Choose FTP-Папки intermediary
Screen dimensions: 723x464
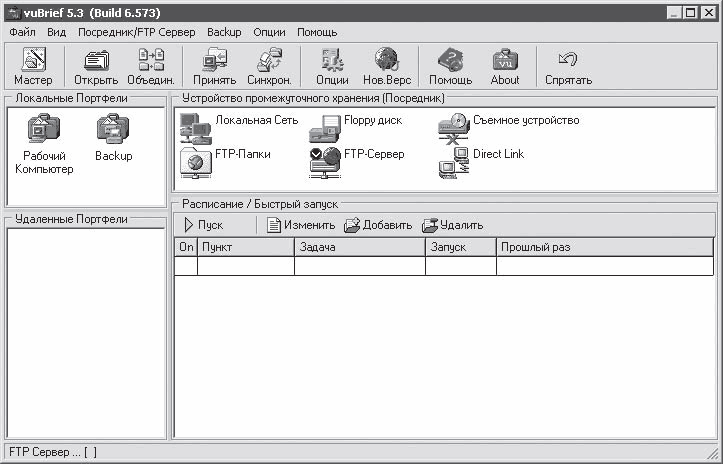point(225,162)
